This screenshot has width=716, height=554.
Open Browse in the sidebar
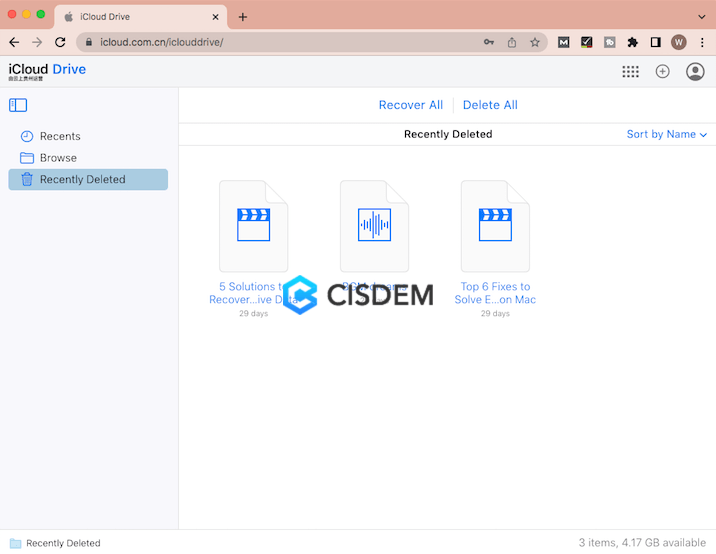[88, 158]
